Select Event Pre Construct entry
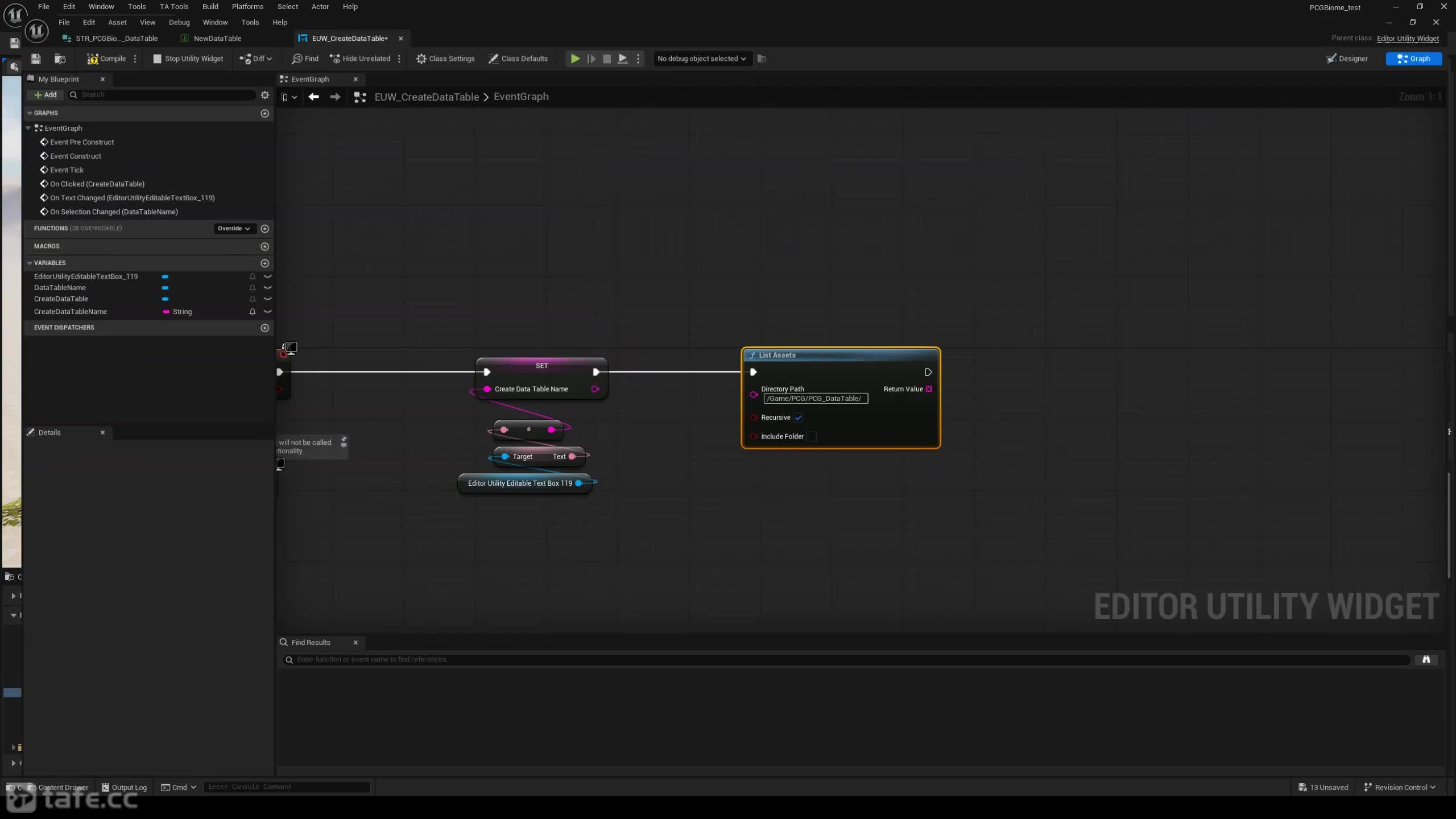 tap(82, 142)
